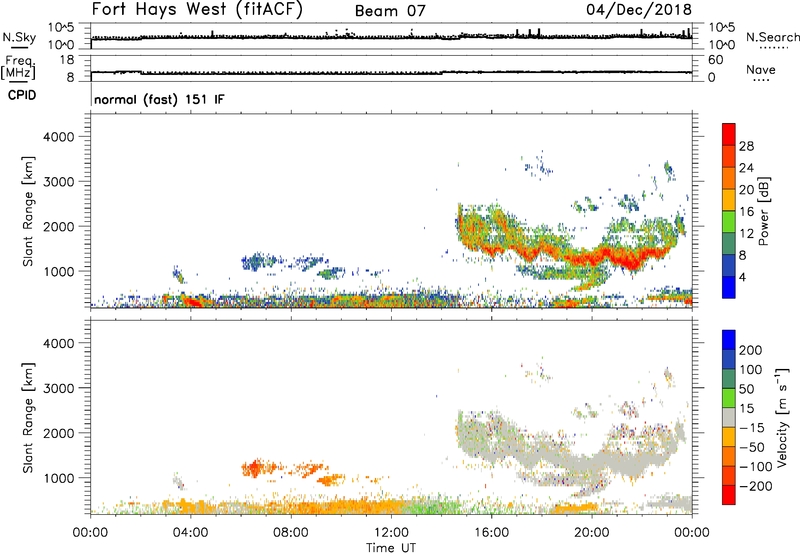
Task: Click the '28' power colorbar tick label
Action: click(746, 146)
